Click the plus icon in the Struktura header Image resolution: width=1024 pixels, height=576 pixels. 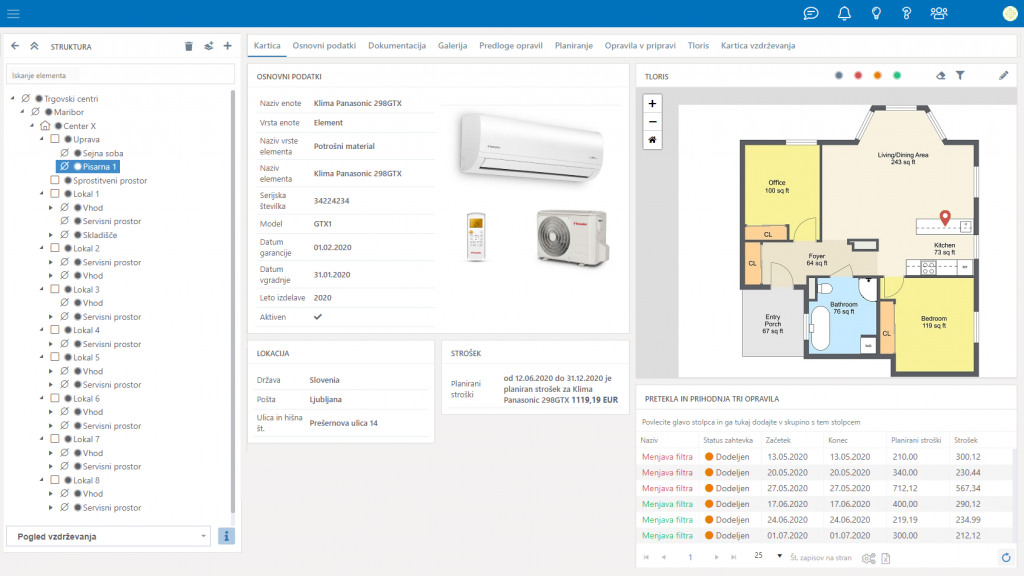click(227, 46)
